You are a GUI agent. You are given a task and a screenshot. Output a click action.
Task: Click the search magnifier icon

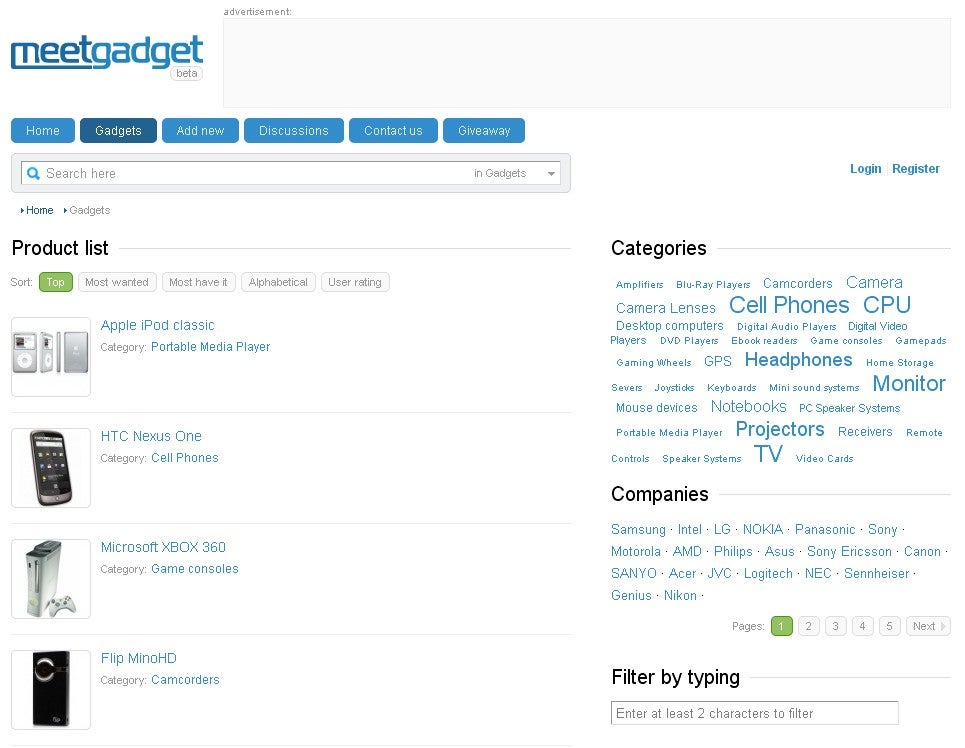point(33,174)
